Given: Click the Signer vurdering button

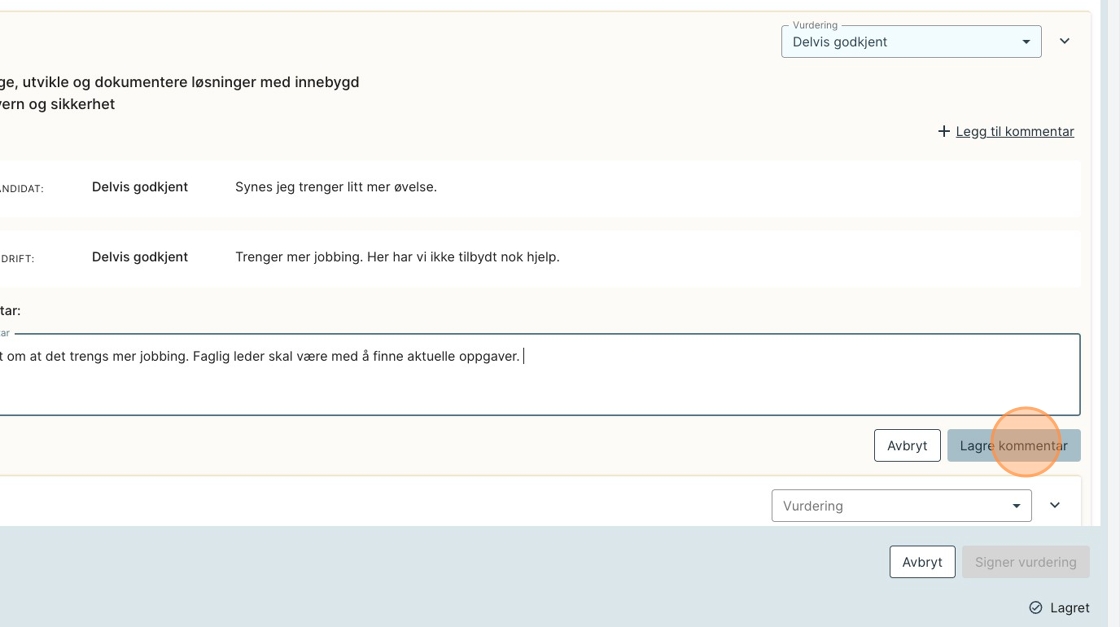Looking at the screenshot, I should tap(1025, 562).
